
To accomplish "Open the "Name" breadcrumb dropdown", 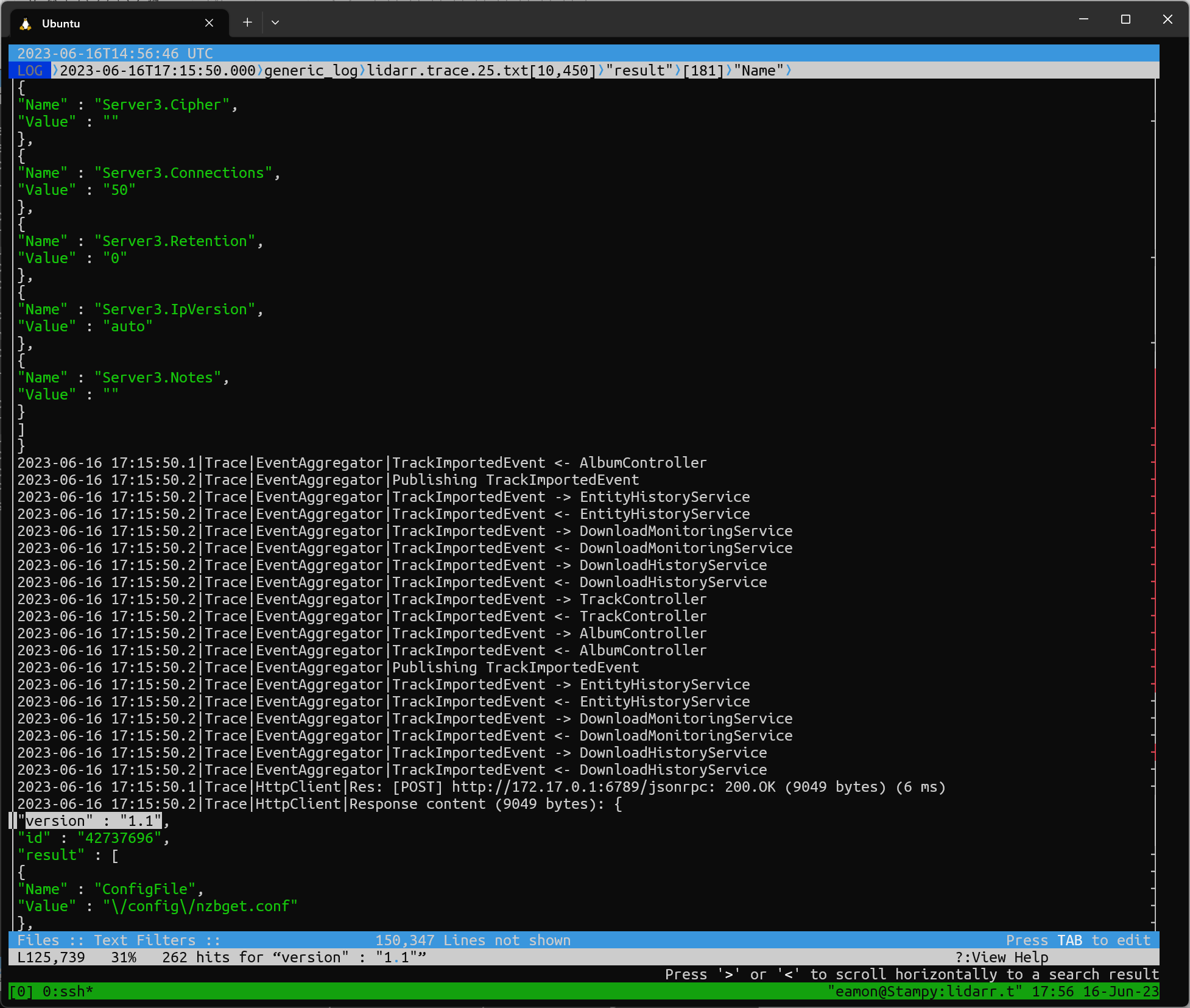I will pos(759,71).
